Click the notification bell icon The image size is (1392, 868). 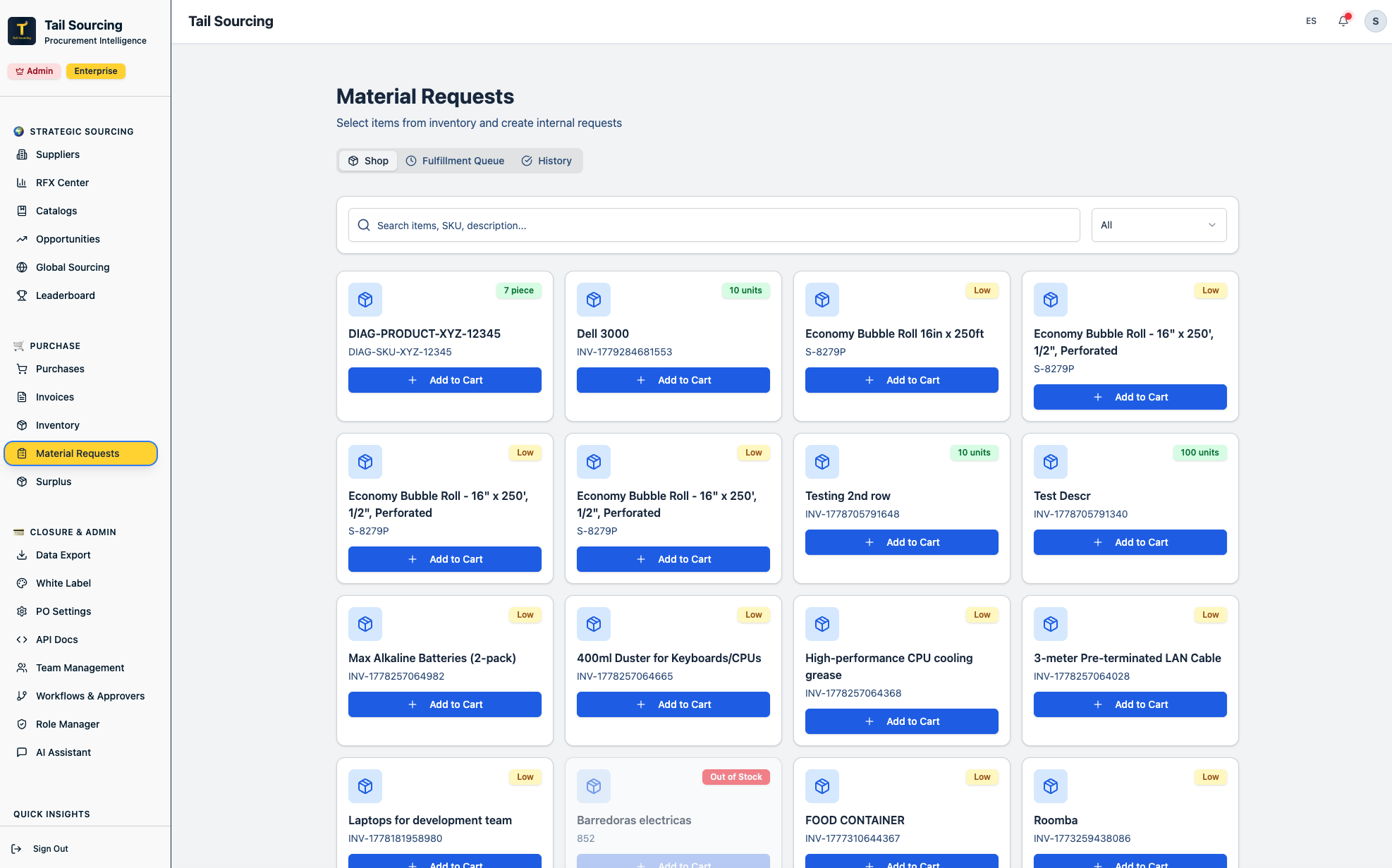[x=1343, y=21]
